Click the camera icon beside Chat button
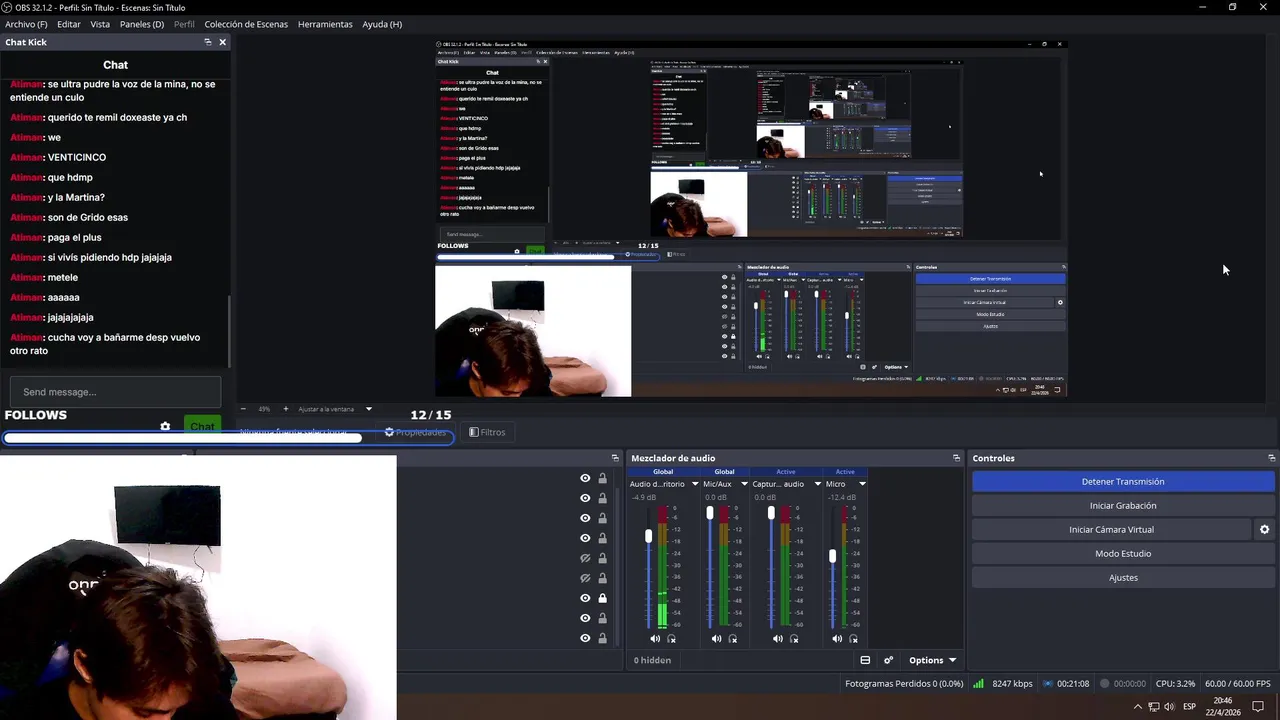Viewport: 1280px width, 720px height. pos(165,426)
